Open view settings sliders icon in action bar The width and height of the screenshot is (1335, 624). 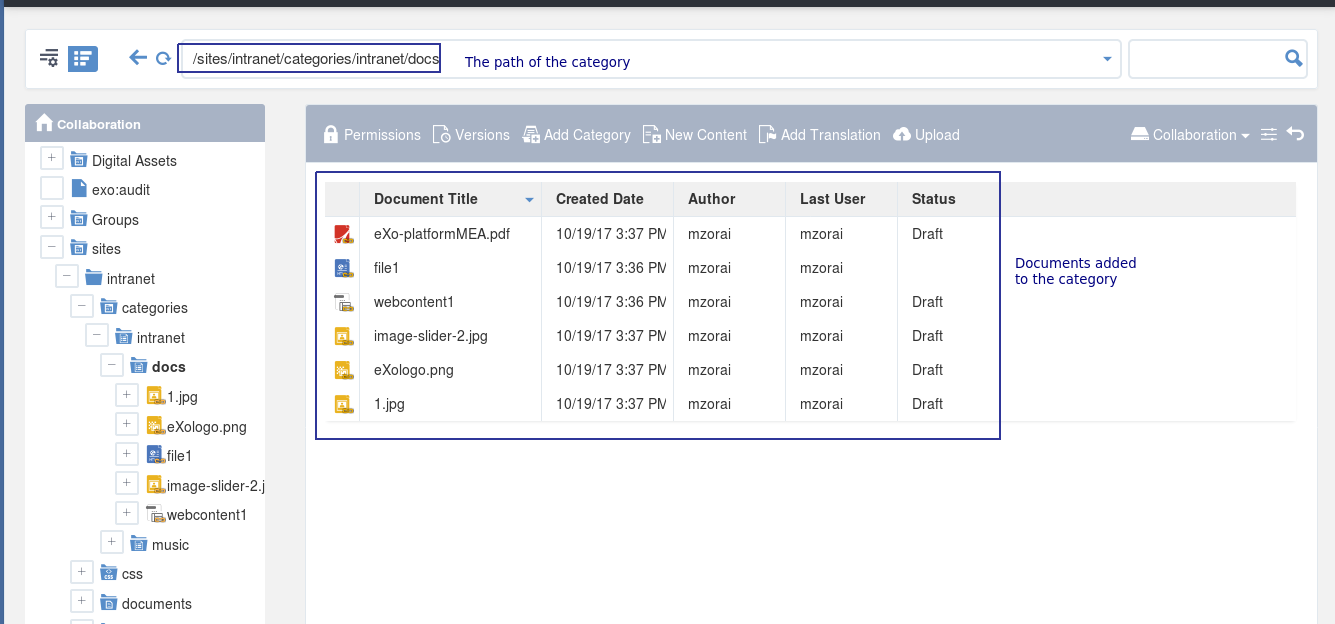[1269, 134]
